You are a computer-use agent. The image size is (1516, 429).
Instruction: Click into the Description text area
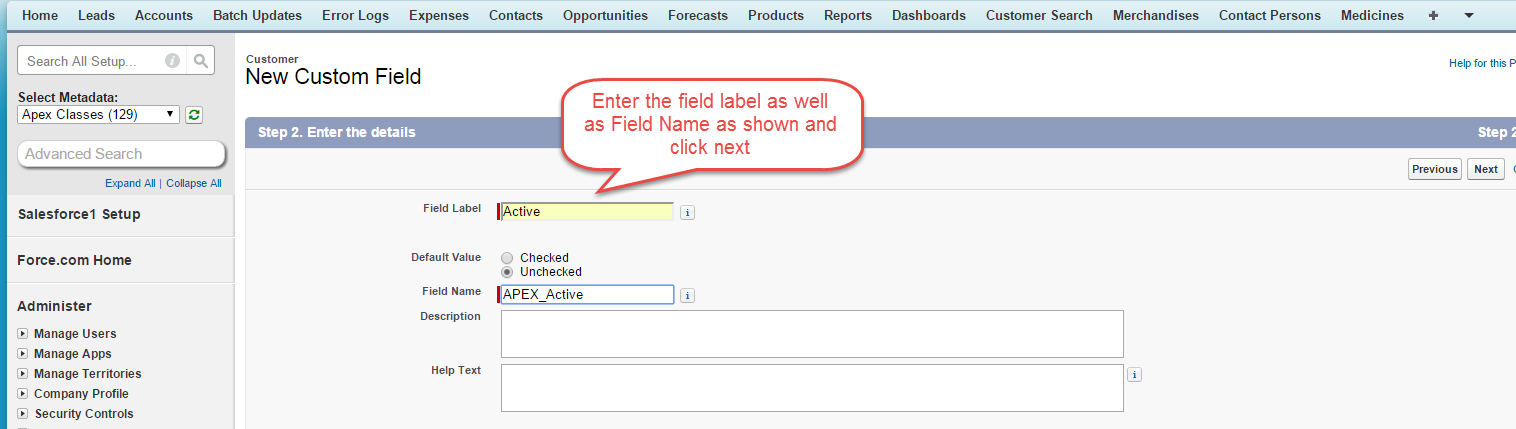(812, 334)
